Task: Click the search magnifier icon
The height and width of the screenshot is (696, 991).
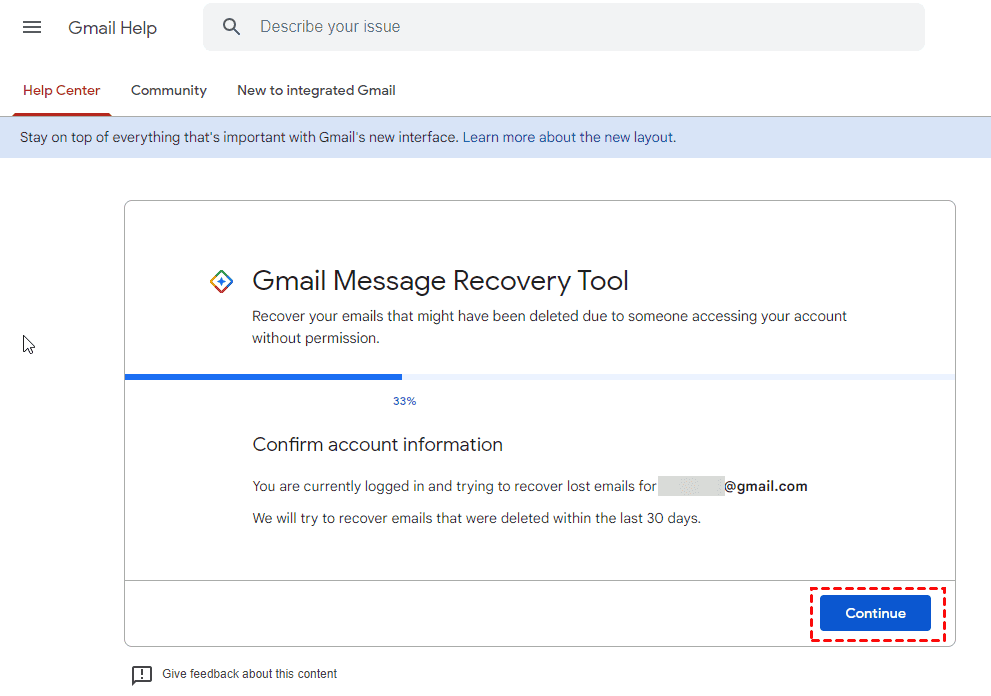Action: point(231,27)
